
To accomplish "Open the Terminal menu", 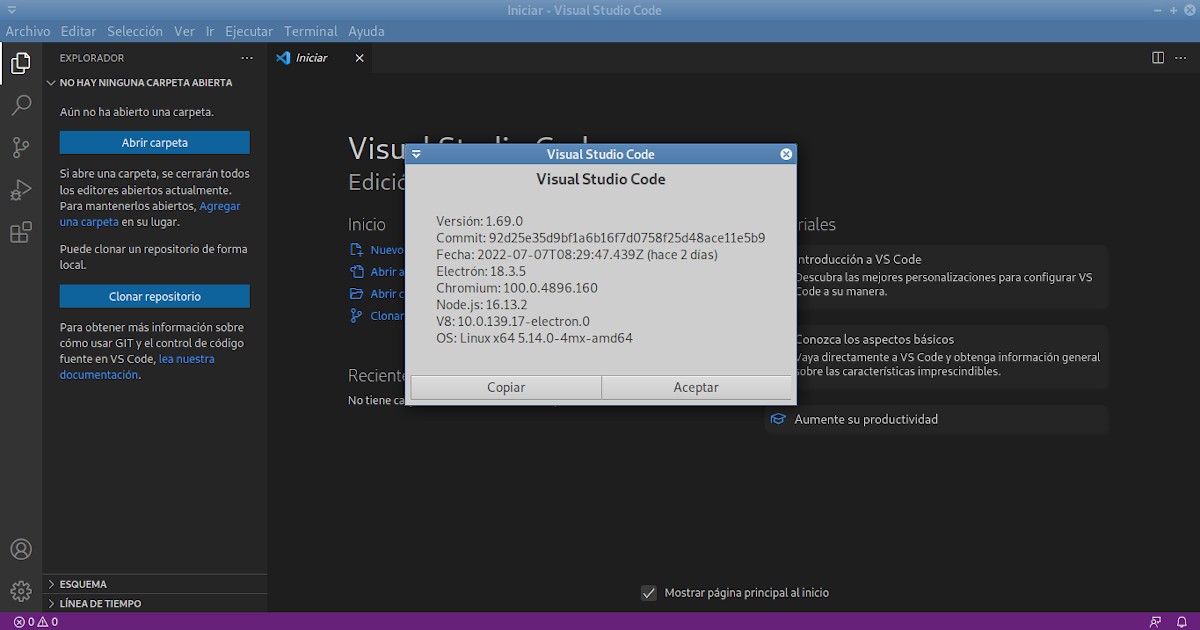I will [311, 31].
